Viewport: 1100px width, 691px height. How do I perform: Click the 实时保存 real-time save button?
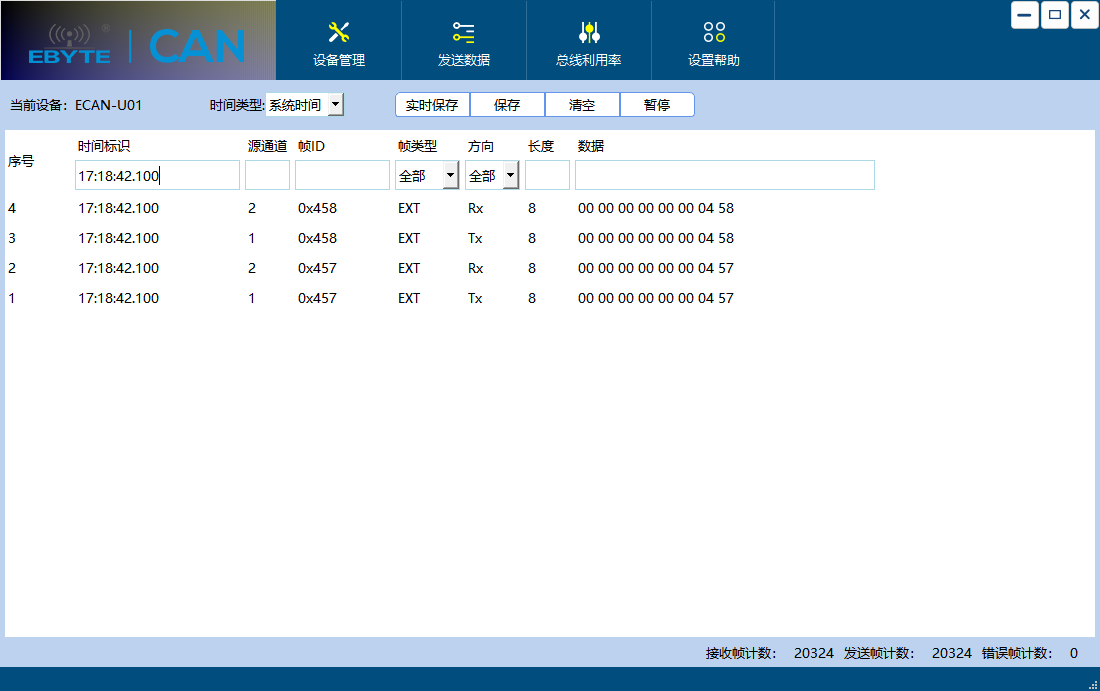tap(432, 104)
